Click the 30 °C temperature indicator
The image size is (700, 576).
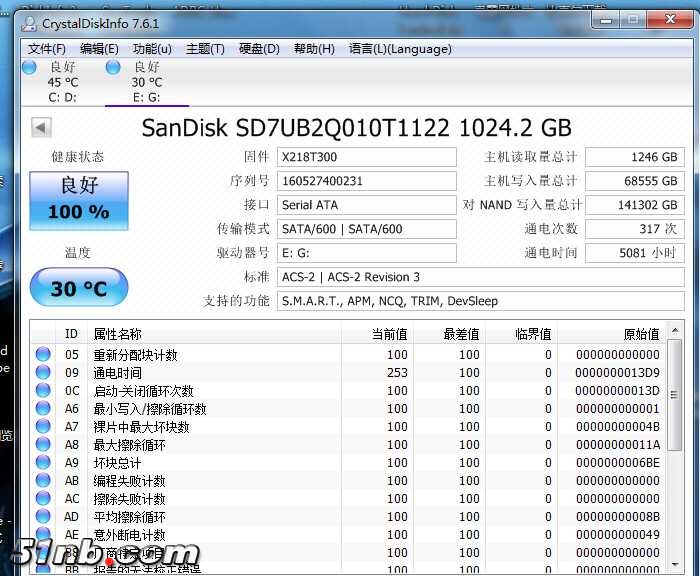click(x=79, y=288)
